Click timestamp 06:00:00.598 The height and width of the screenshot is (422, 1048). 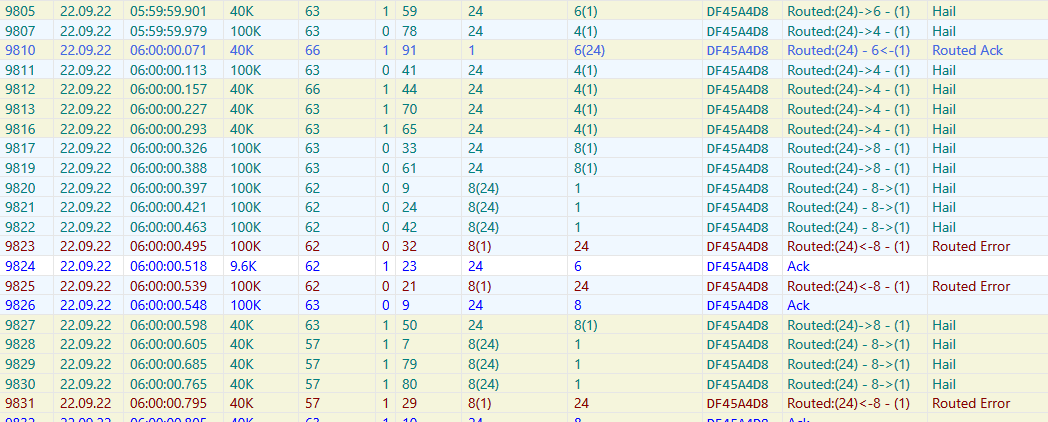click(168, 325)
